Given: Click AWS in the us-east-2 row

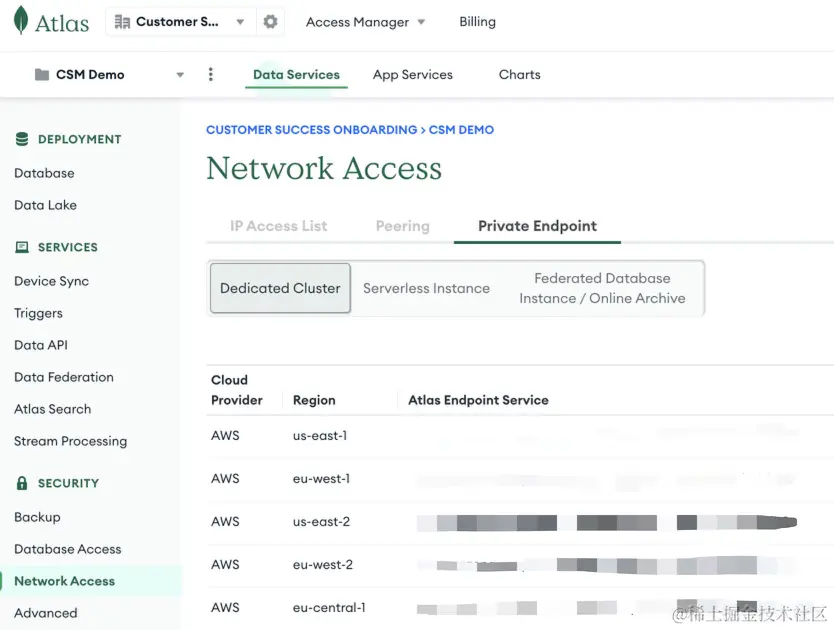Looking at the screenshot, I should [225, 521].
